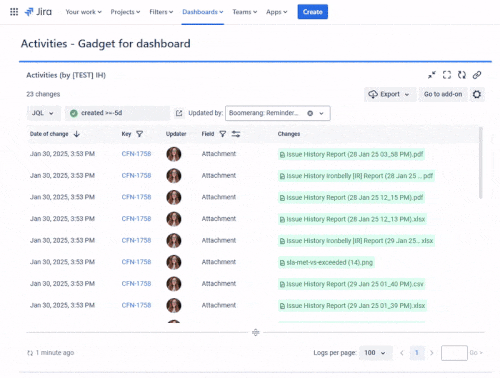This screenshot has height=378, width=500.
Task: Open Field column settings sliders icon
Action: pyautogui.click(x=236, y=134)
